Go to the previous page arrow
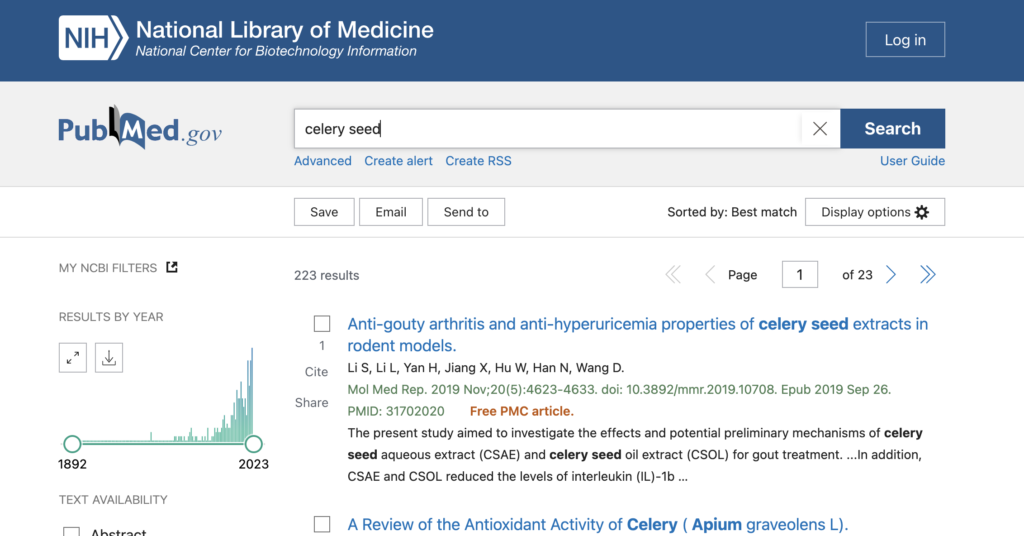Viewport: 1024px width, 536px height. (710, 275)
